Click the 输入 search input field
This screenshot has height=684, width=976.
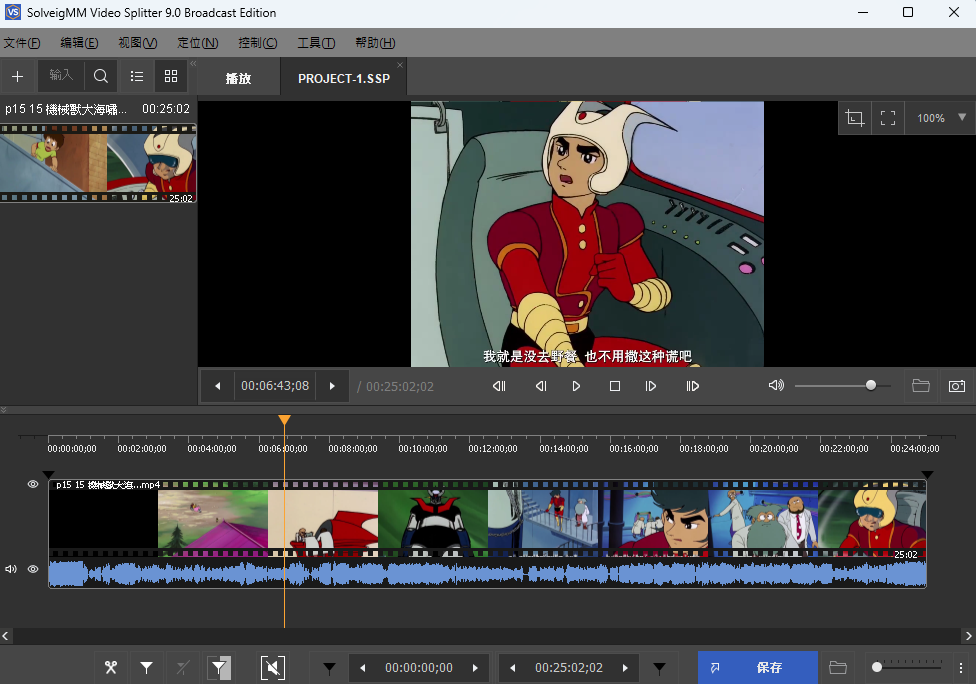[61, 76]
